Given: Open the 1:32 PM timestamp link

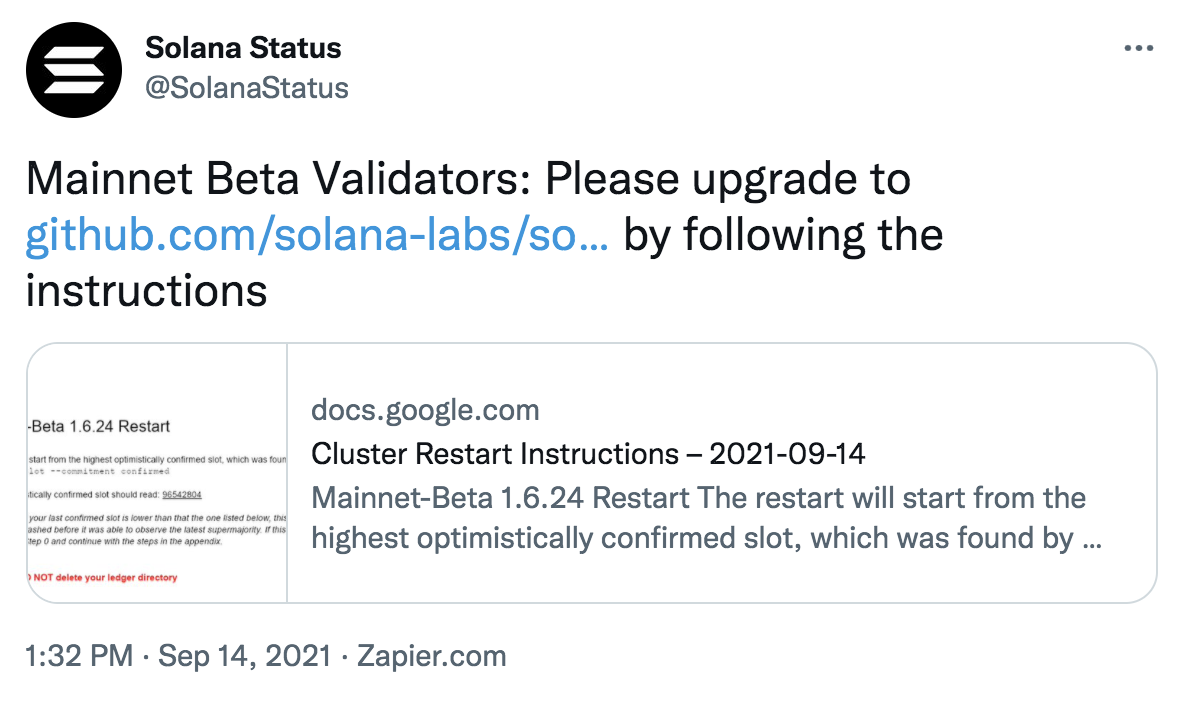Looking at the screenshot, I should tap(79, 656).
